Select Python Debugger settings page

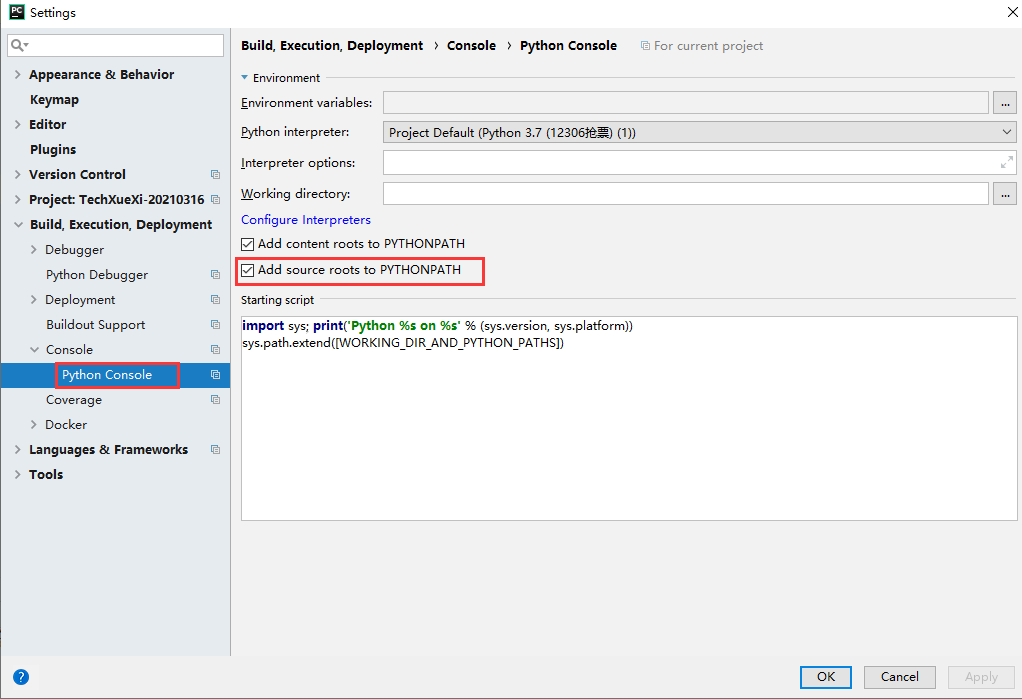97,275
